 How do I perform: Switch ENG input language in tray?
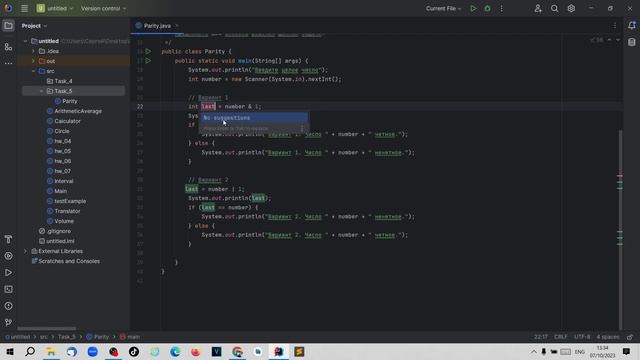point(580,352)
